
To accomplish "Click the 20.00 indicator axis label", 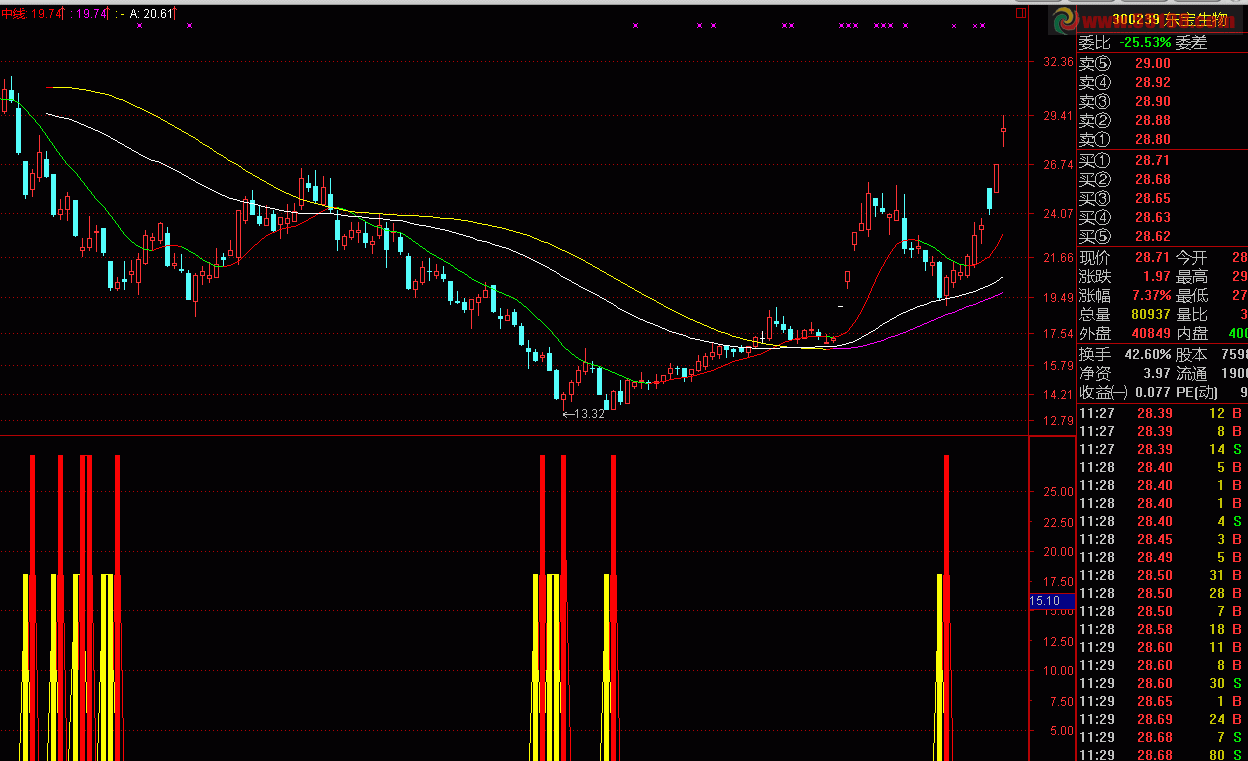I will [1058, 552].
